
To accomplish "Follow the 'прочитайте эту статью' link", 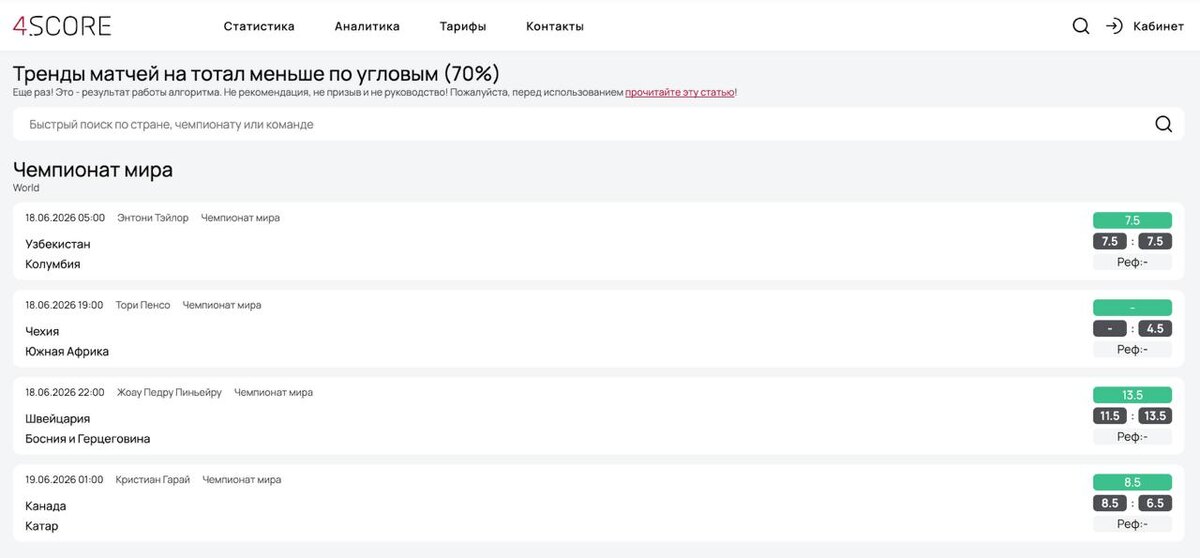I will (680, 92).
